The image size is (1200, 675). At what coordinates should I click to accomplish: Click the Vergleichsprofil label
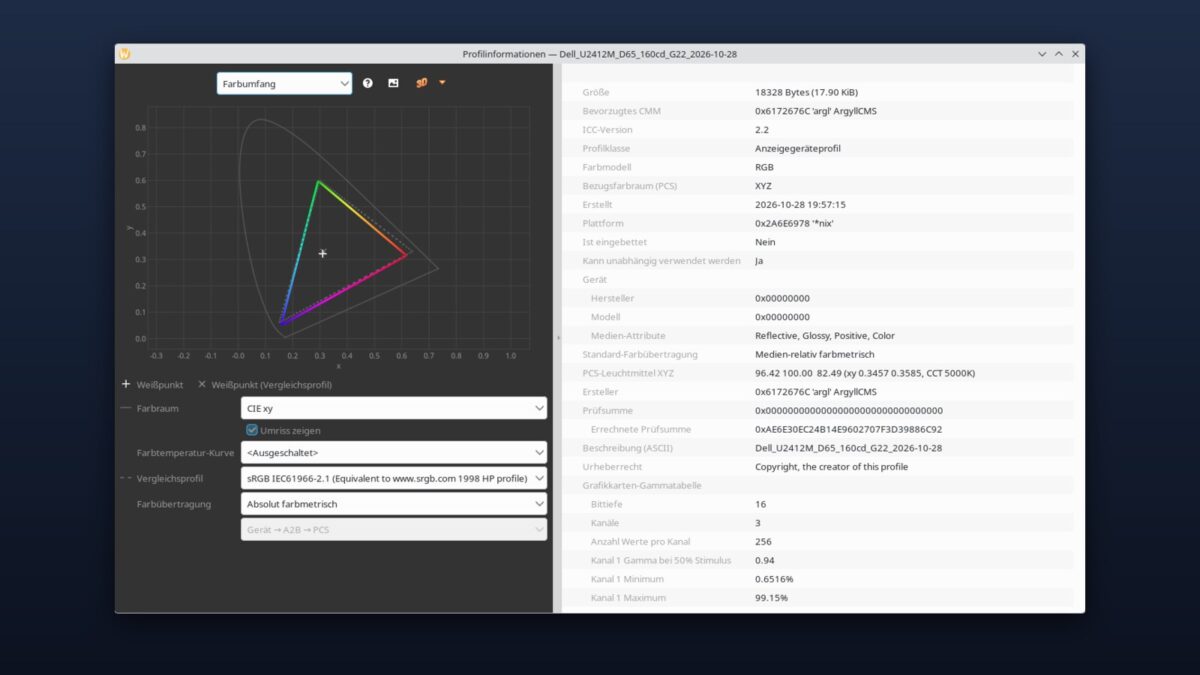(170, 478)
